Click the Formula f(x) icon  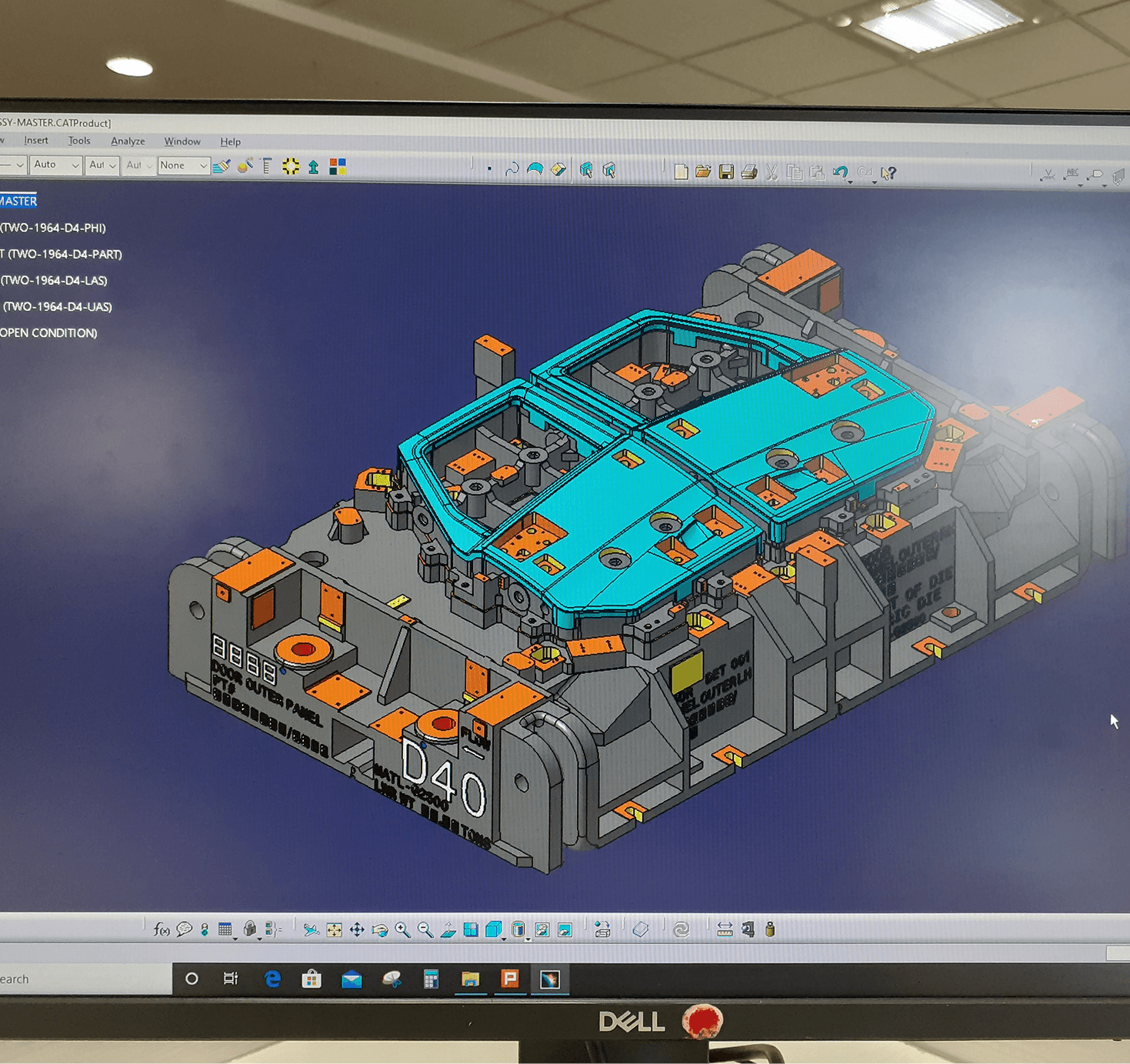click(x=161, y=929)
